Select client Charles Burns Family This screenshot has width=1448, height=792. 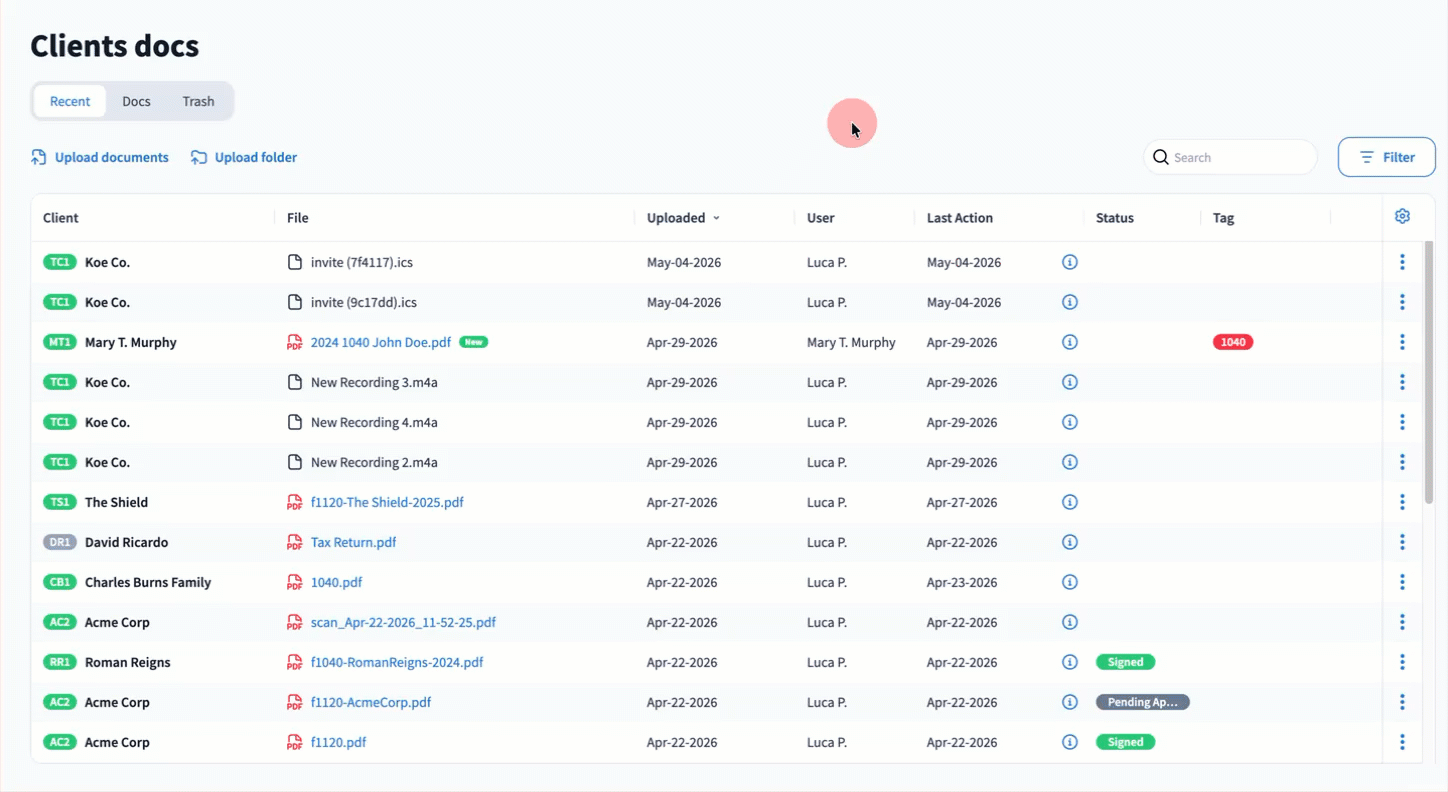[x=148, y=582]
